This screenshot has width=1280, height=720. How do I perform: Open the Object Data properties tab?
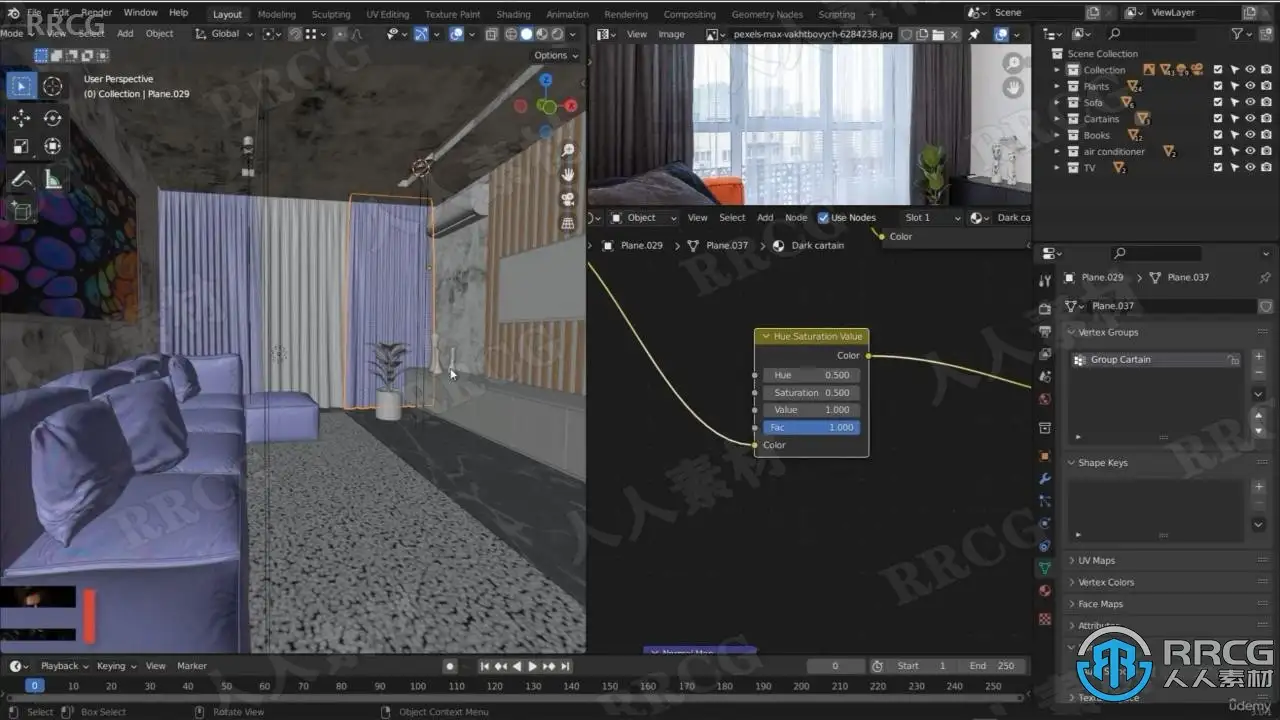click(1045, 568)
